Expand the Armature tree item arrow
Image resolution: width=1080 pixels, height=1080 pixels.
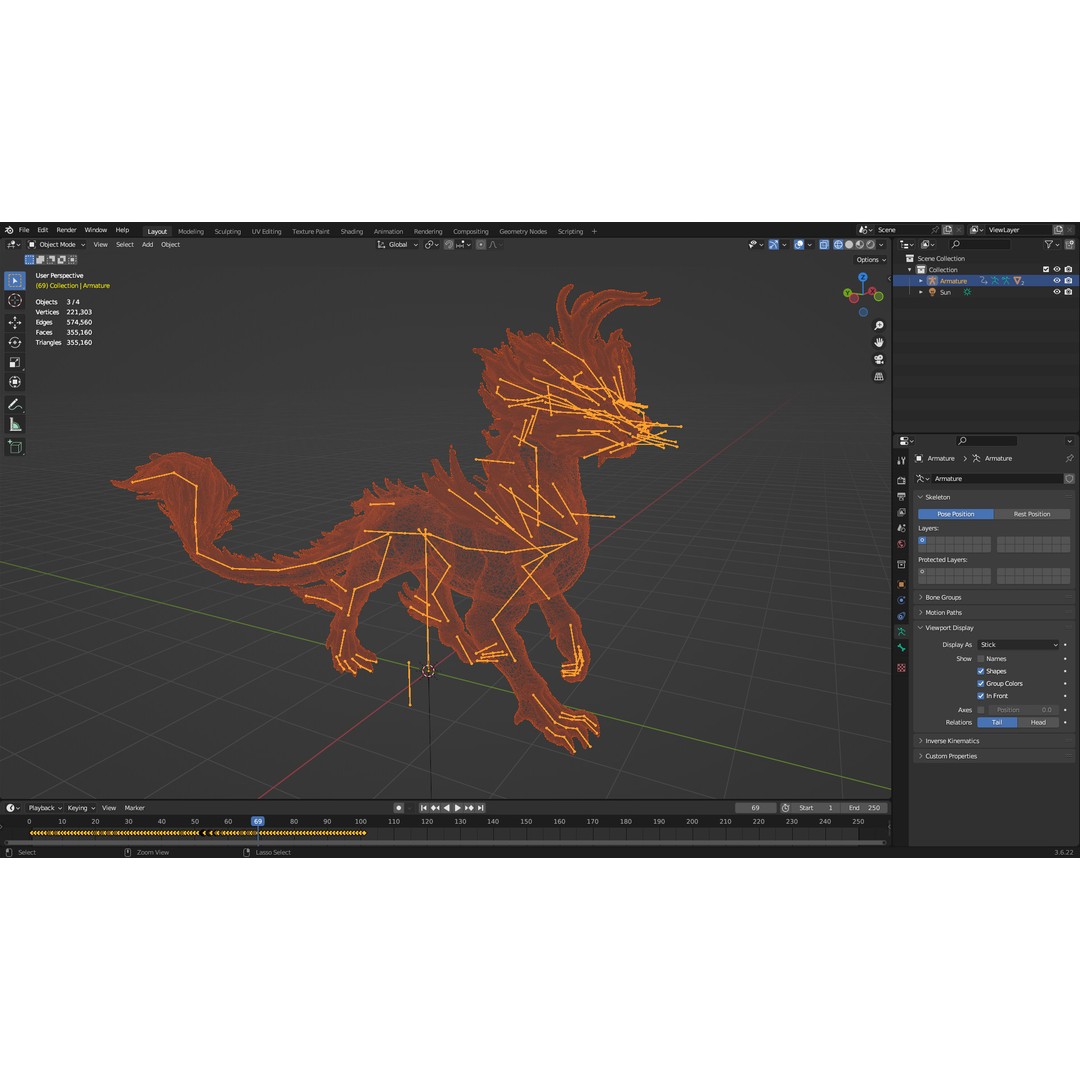[x=921, y=281]
